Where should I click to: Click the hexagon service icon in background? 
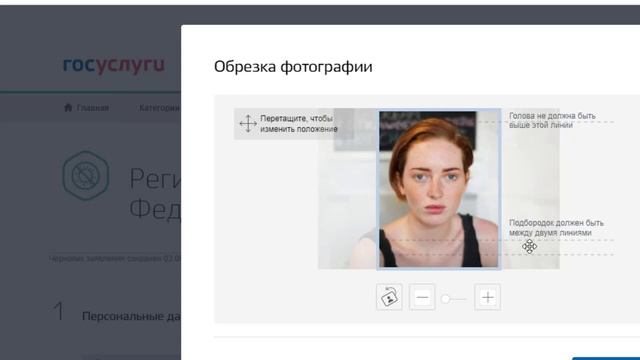[x=86, y=176]
